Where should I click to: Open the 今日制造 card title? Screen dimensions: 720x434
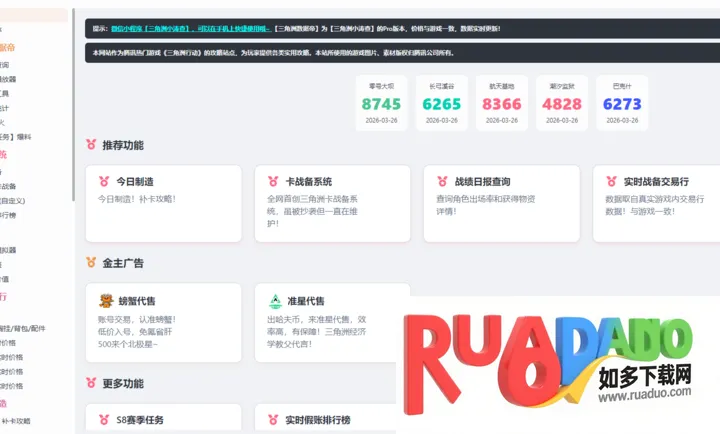pyautogui.click(x=132, y=182)
